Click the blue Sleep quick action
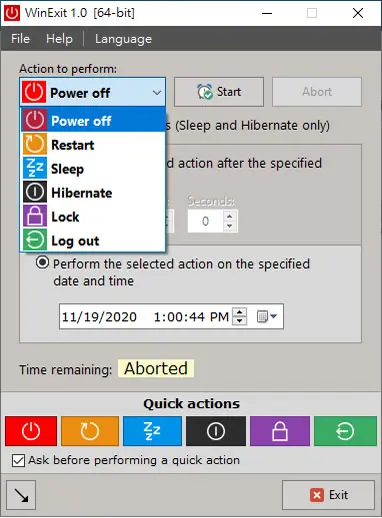Viewport: 382px width, 518px height. [152, 431]
